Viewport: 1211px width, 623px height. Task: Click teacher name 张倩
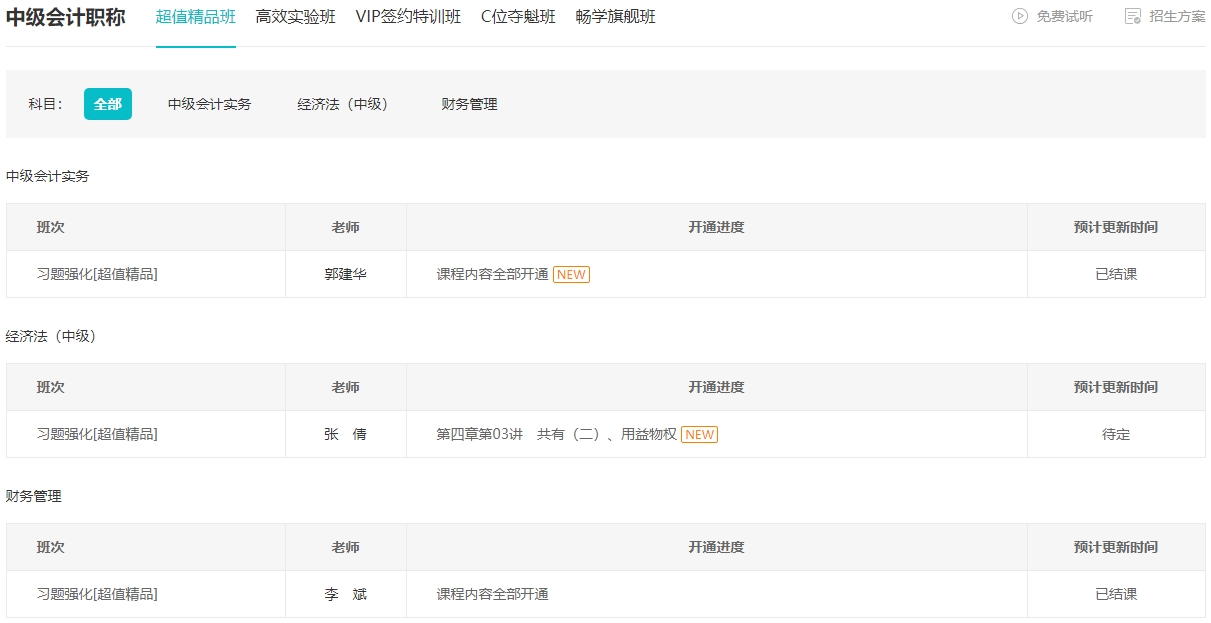[345, 434]
